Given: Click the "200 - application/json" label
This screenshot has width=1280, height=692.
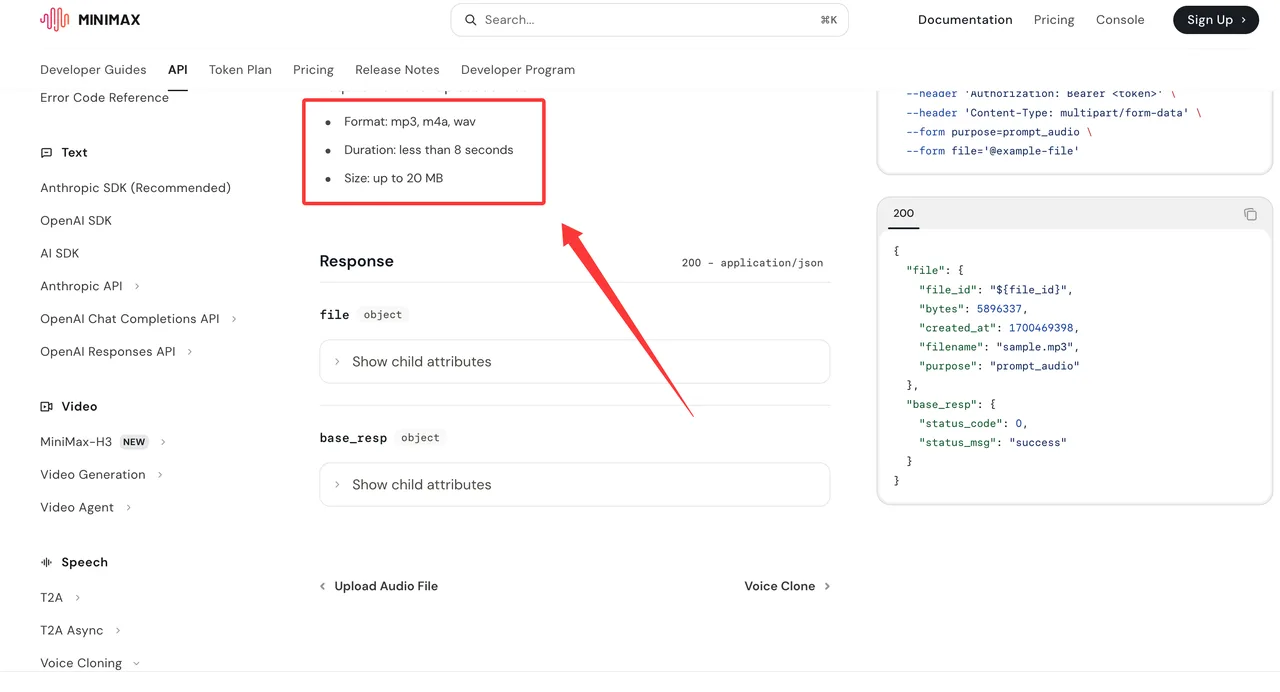Looking at the screenshot, I should pos(753,263).
